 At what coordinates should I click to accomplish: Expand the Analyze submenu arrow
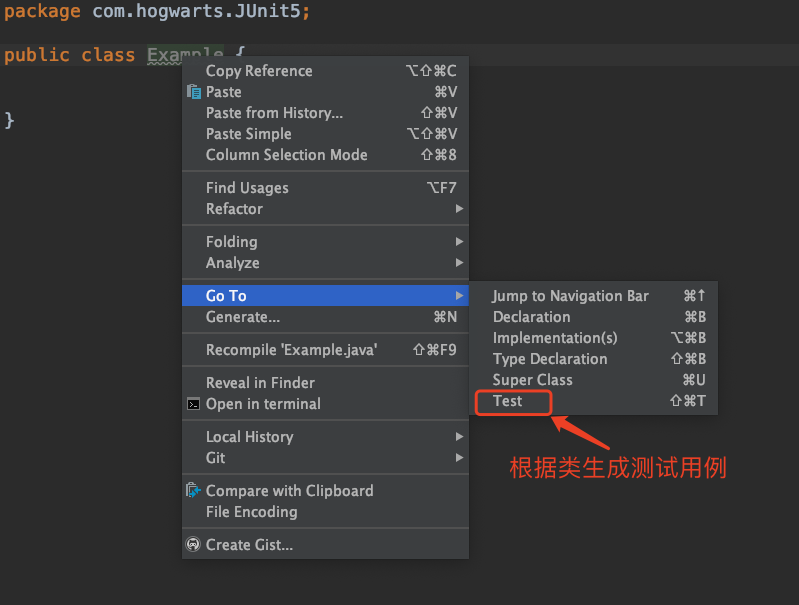coord(459,263)
